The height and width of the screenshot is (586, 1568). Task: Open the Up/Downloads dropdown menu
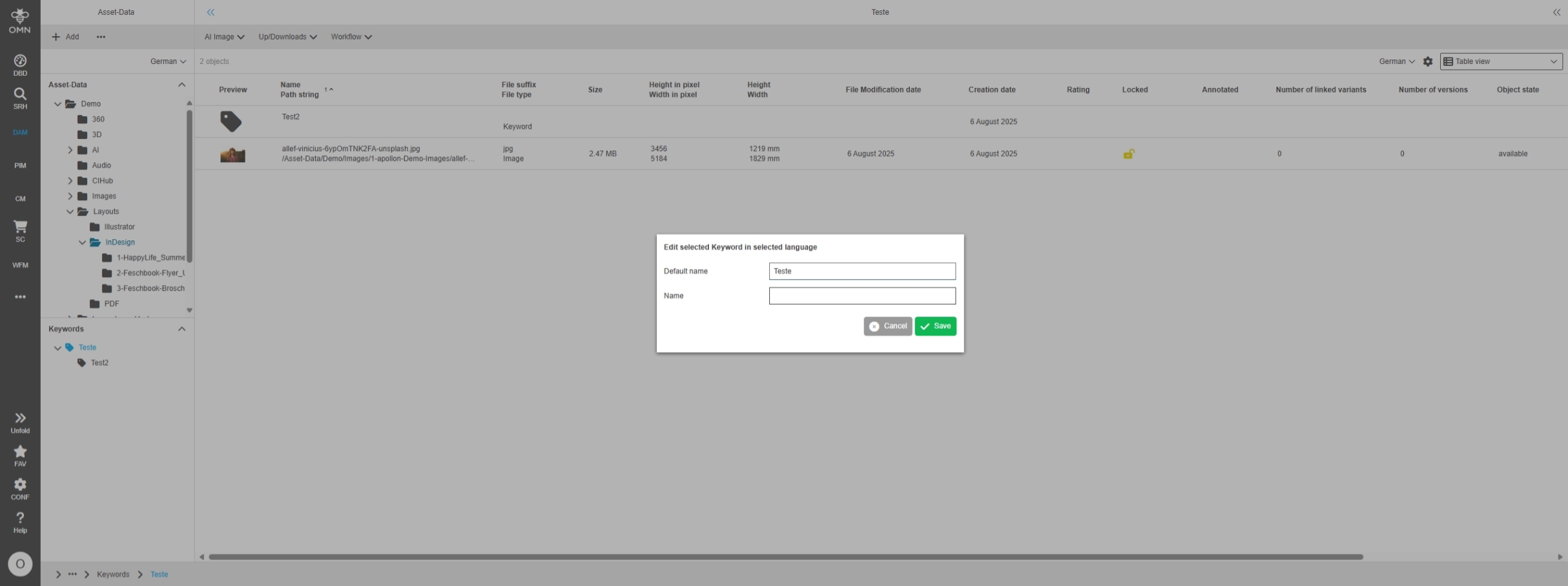coord(287,37)
